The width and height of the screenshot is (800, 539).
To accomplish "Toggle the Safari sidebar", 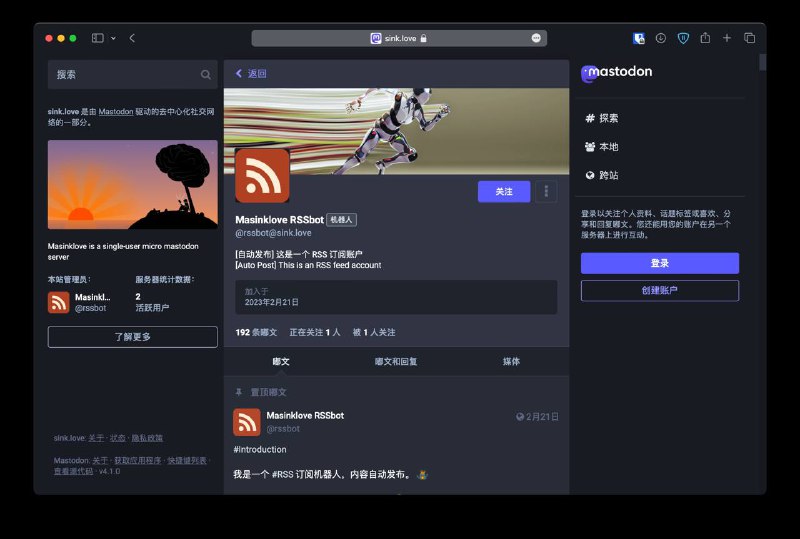I will 98,38.
